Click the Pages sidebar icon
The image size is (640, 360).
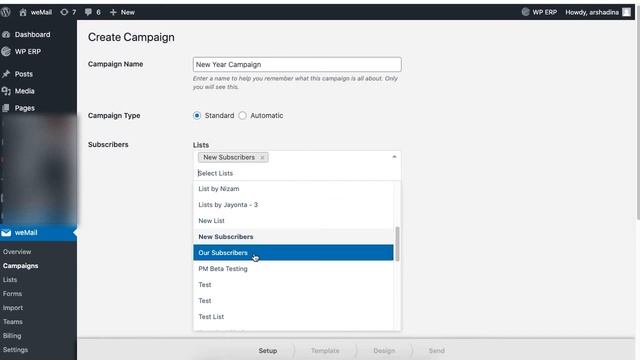[6, 108]
